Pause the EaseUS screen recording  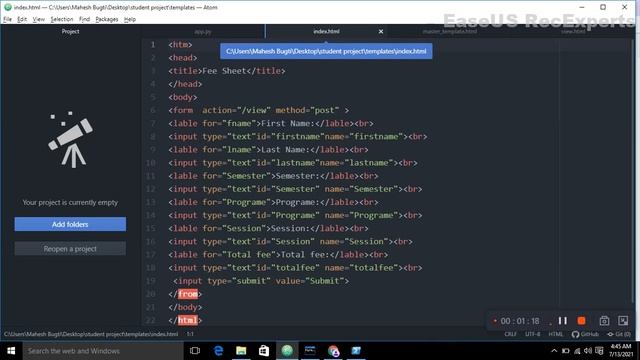[x=562, y=321]
